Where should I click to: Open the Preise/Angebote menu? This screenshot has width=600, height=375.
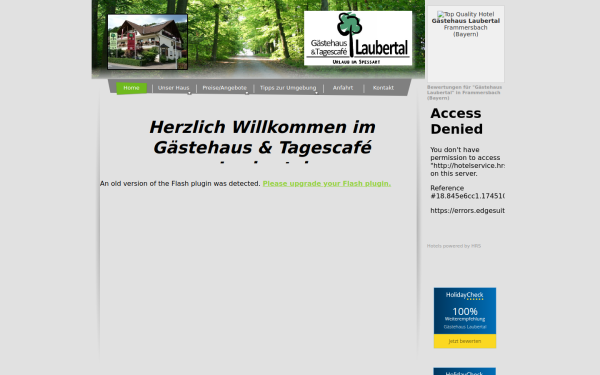[x=225, y=88]
